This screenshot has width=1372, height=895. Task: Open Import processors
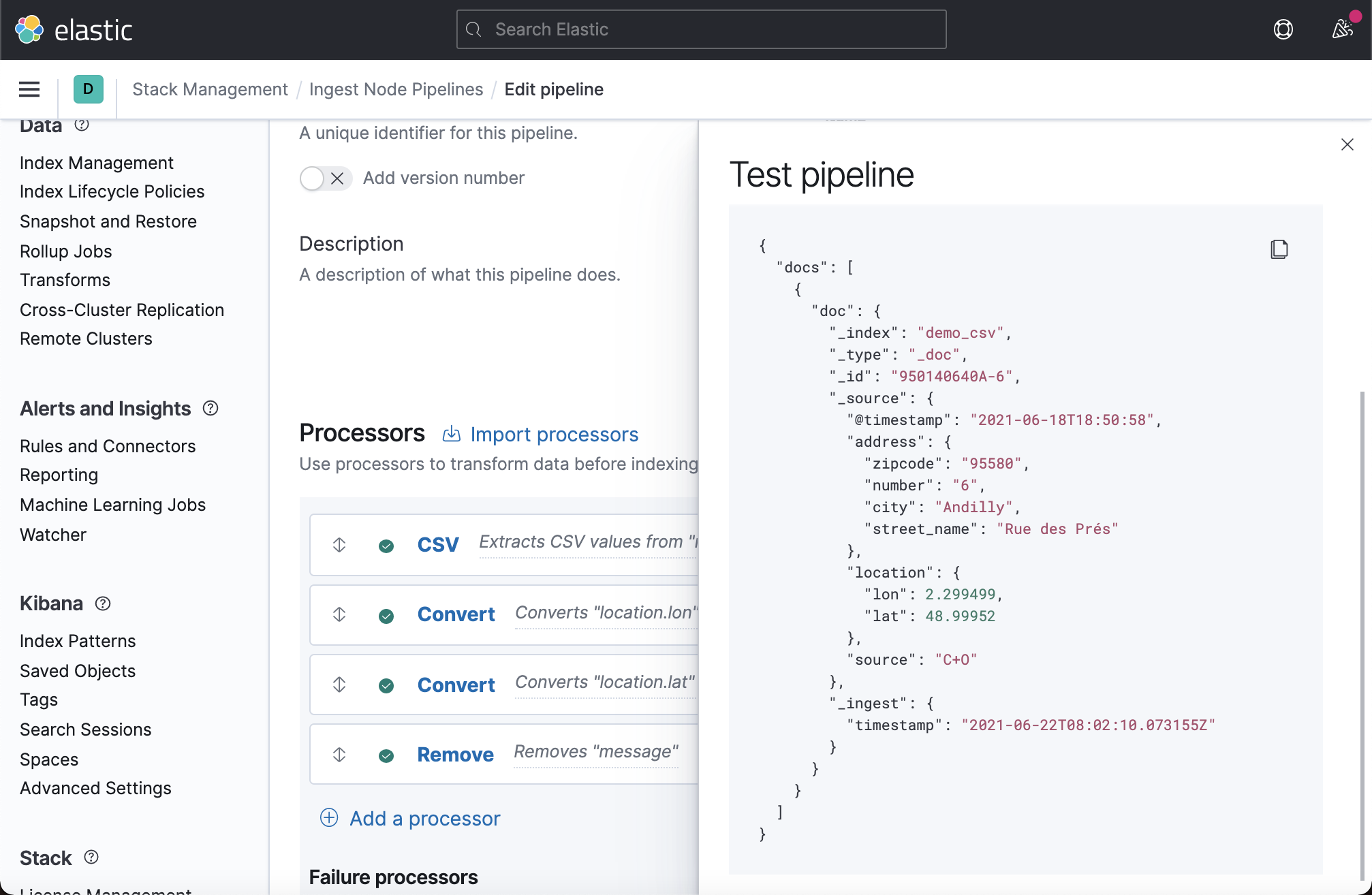tap(554, 434)
